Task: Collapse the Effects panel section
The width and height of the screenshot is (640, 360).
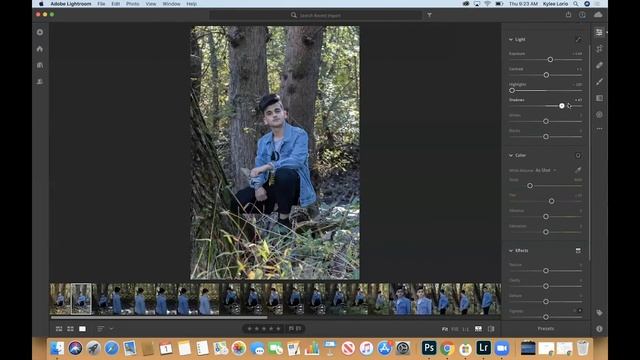Action: pyautogui.click(x=511, y=251)
